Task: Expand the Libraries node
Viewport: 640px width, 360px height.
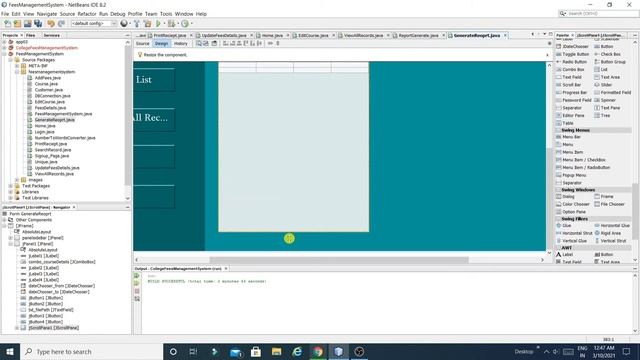Action: pyautogui.click(x=11, y=192)
